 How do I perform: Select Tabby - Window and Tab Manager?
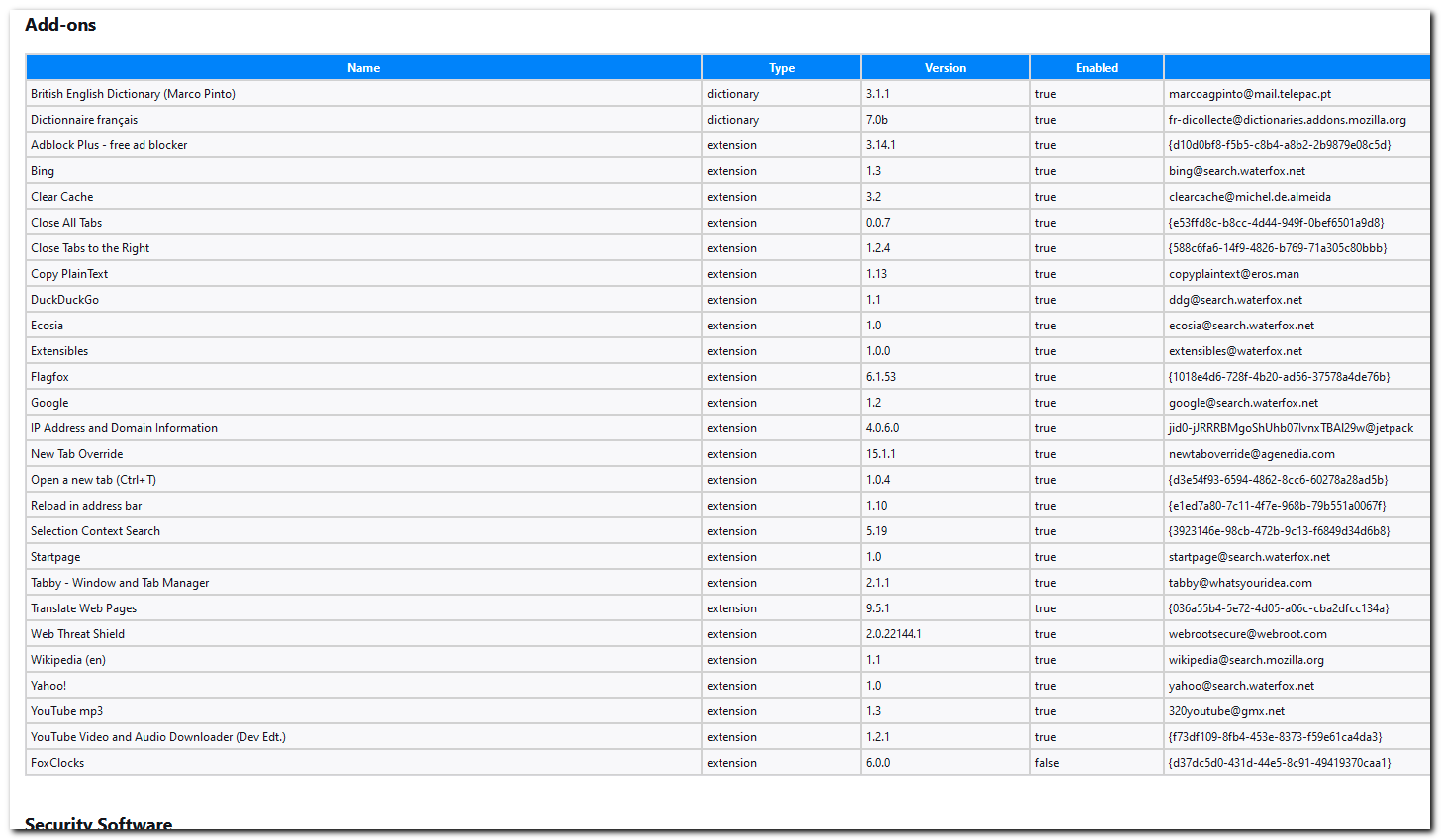pyautogui.click(x=120, y=583)
